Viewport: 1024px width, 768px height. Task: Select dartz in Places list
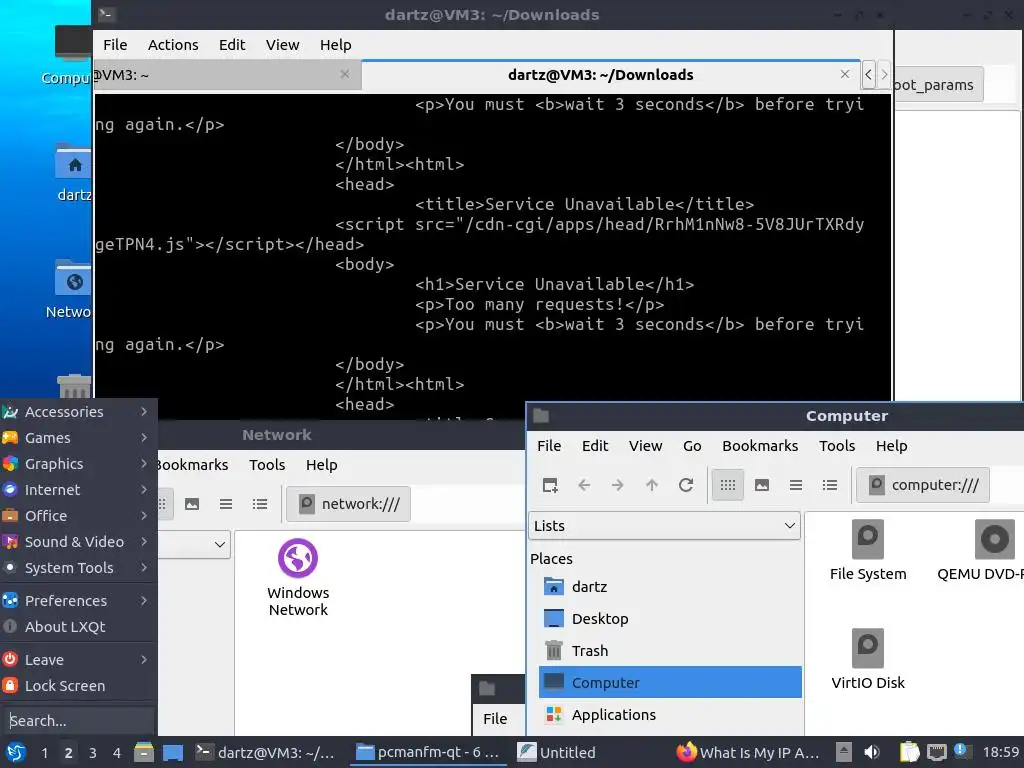pyautogui.click(x=670, y=586)
